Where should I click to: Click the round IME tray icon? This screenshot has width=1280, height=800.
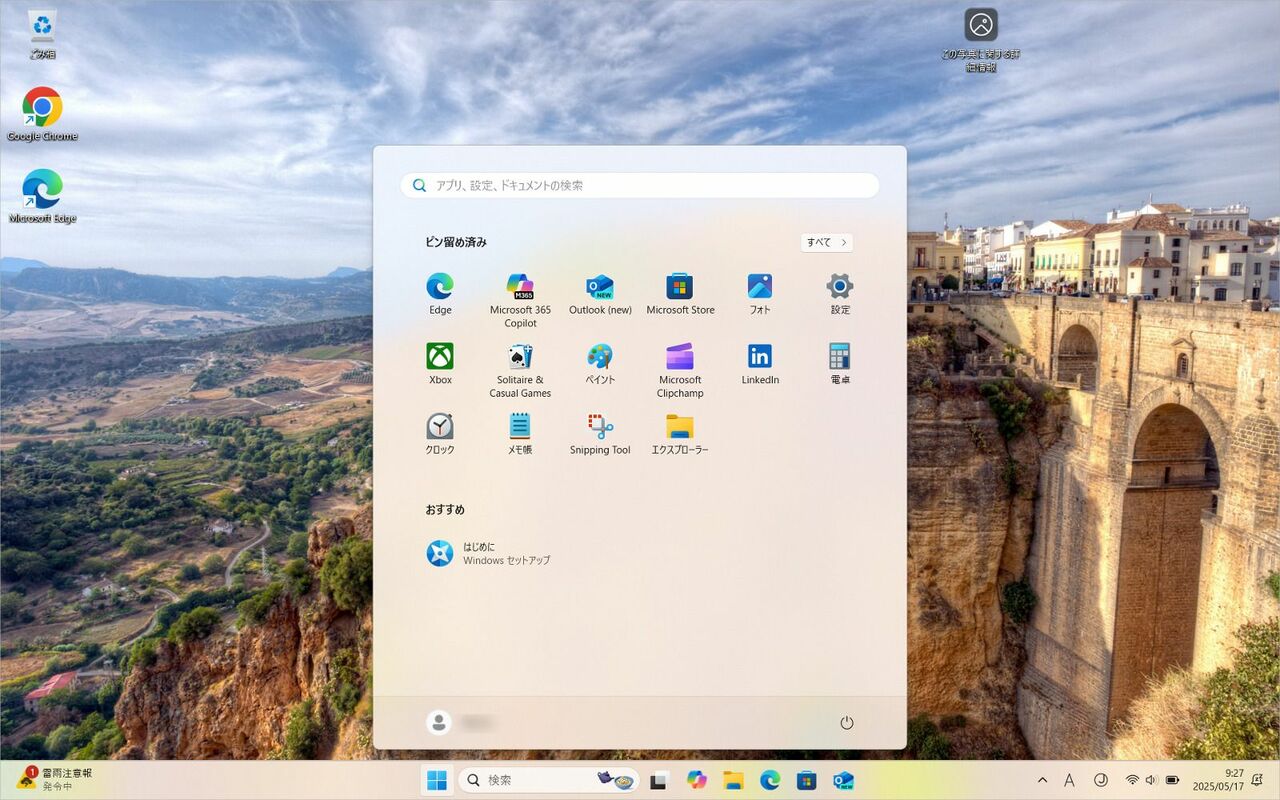pyautogui.click(x=1101, y=780)
